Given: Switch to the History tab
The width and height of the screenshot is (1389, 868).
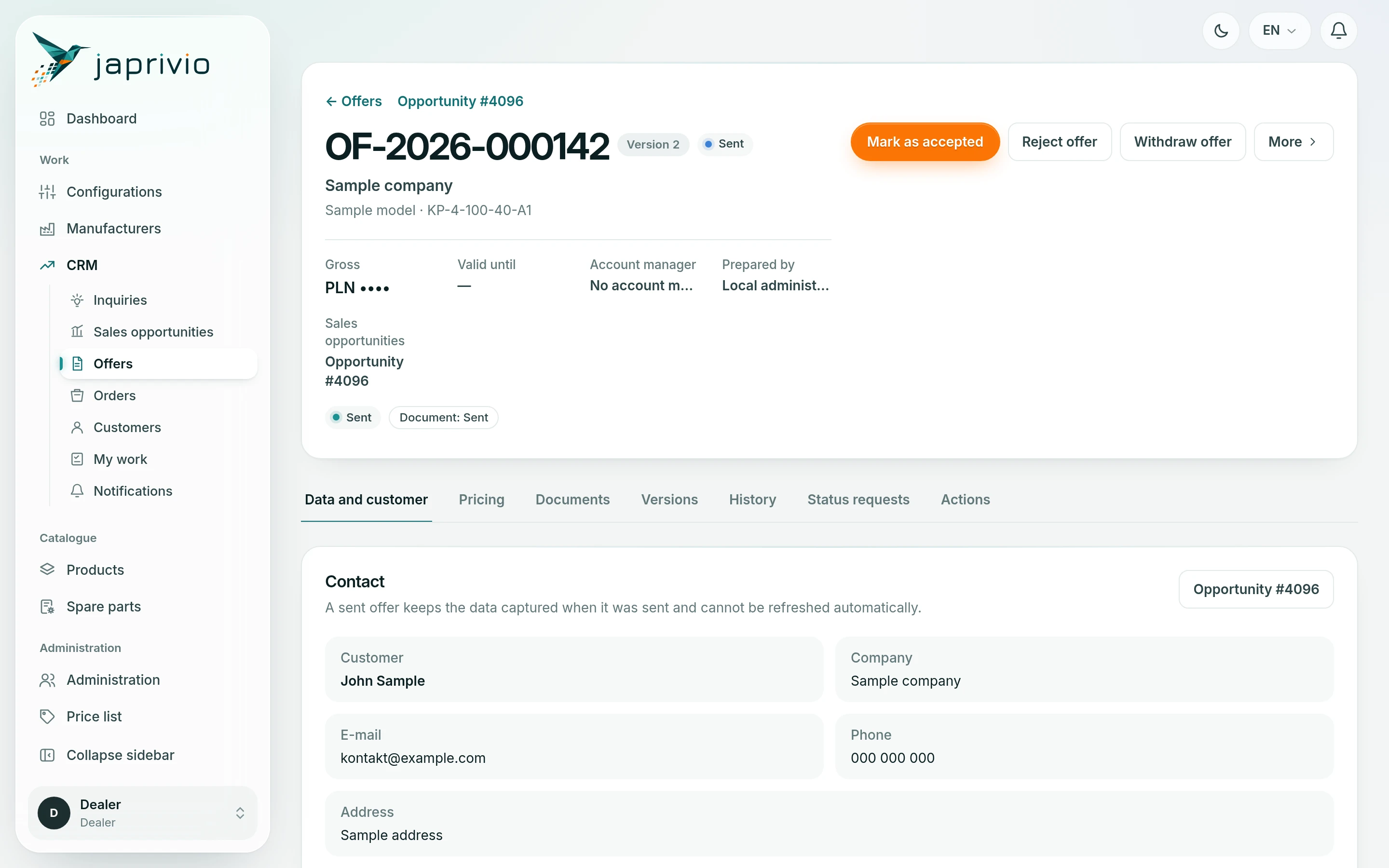Looking at the screenshot, I should tap(752, 500).
